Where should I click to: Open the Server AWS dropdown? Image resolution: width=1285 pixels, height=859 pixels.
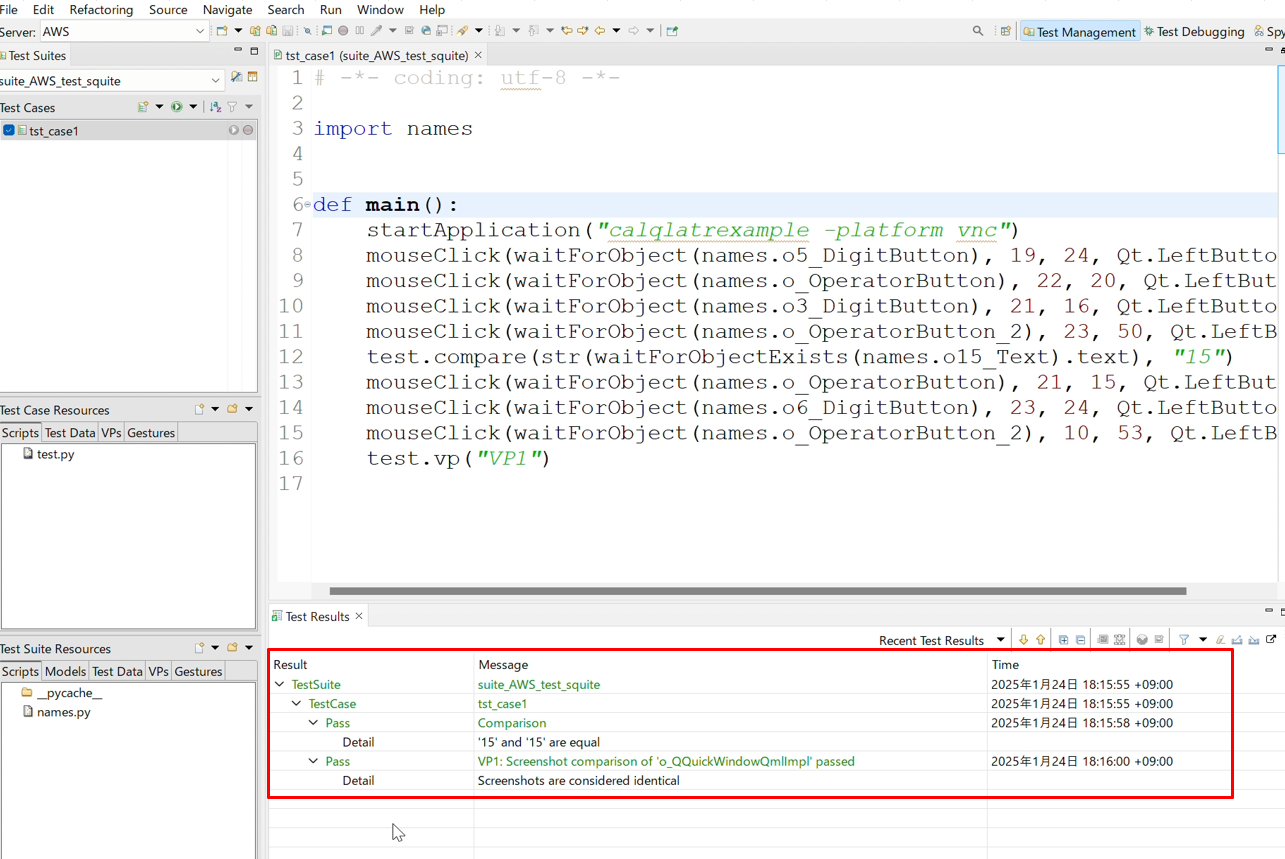(x=200, y=32)
